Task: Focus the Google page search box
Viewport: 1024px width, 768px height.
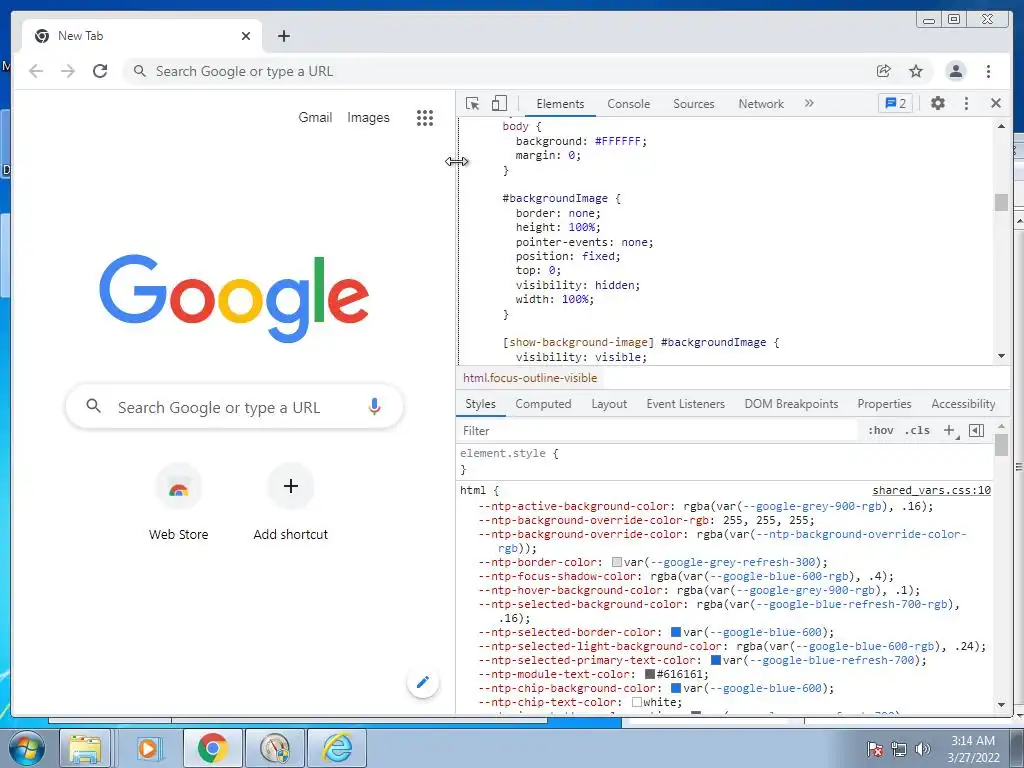Action: point(234,407)
